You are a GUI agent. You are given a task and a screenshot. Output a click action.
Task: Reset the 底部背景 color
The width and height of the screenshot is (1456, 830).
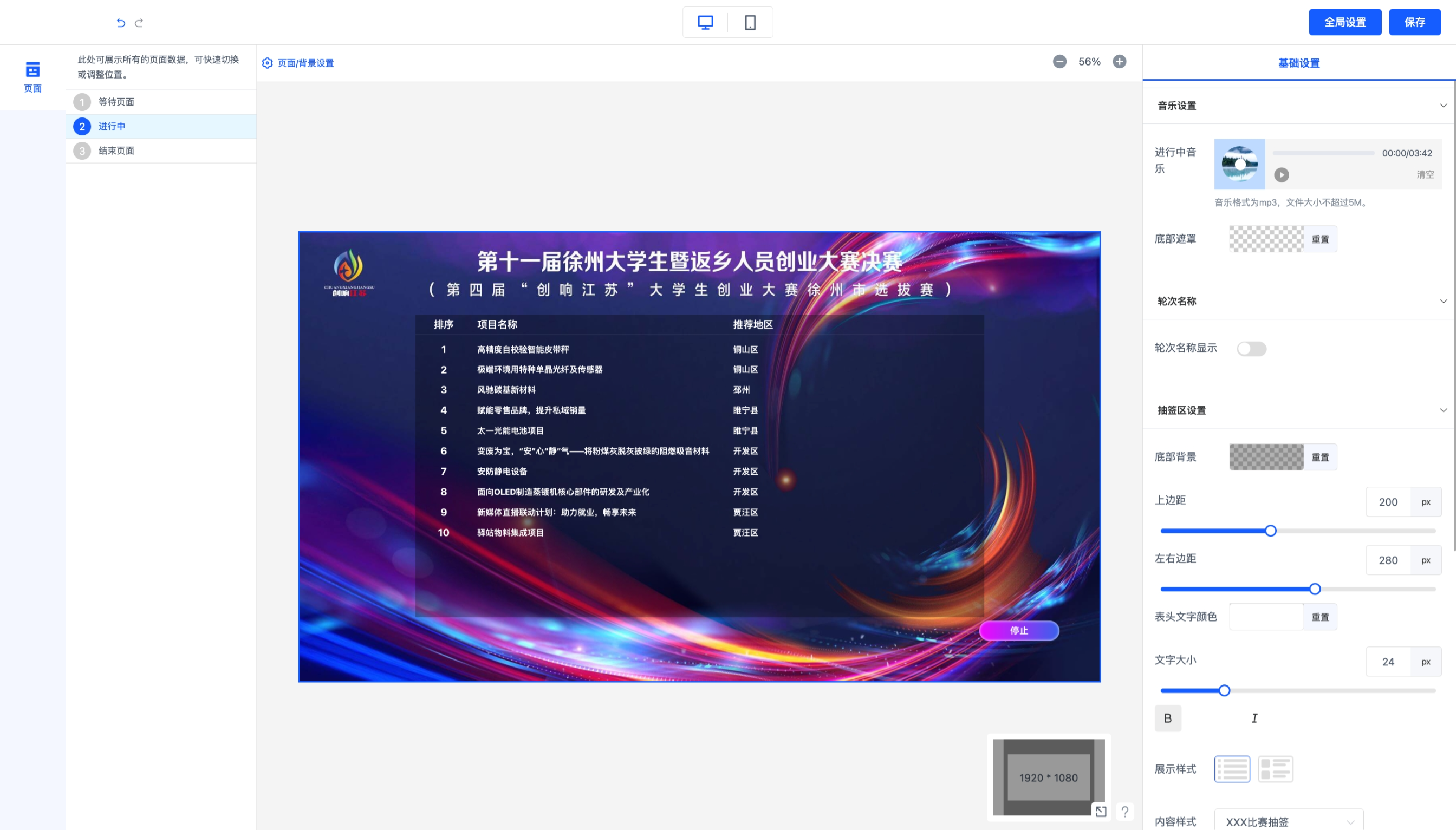1319,457
